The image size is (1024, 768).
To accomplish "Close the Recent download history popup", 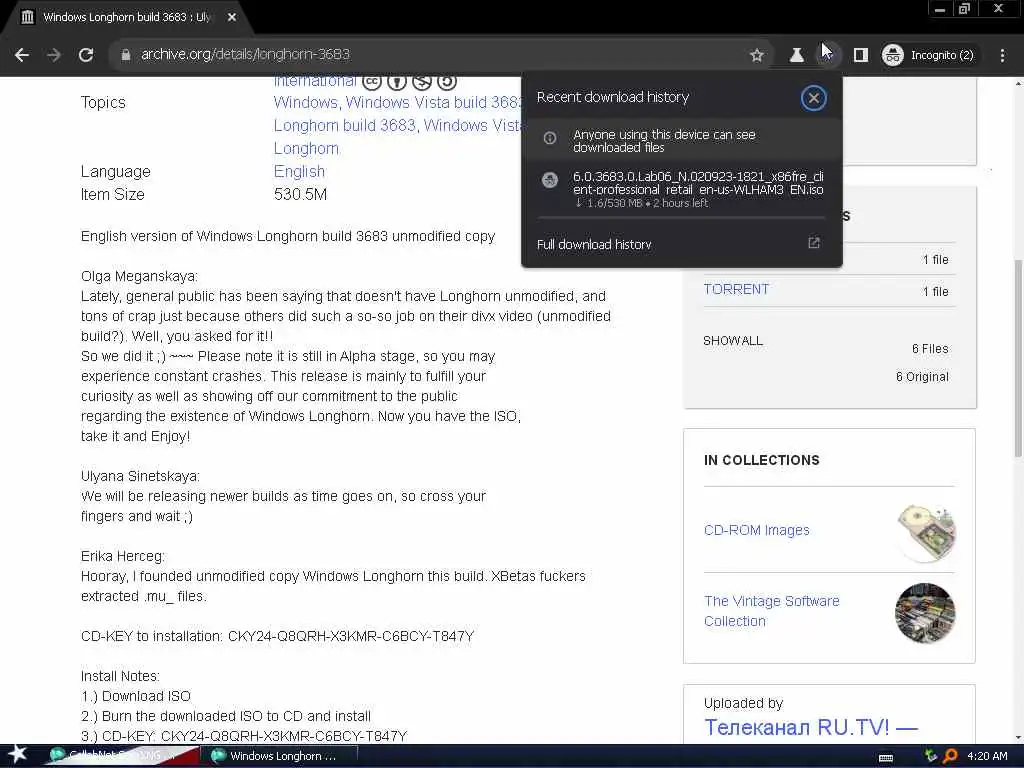I will (x=813, y=99).
